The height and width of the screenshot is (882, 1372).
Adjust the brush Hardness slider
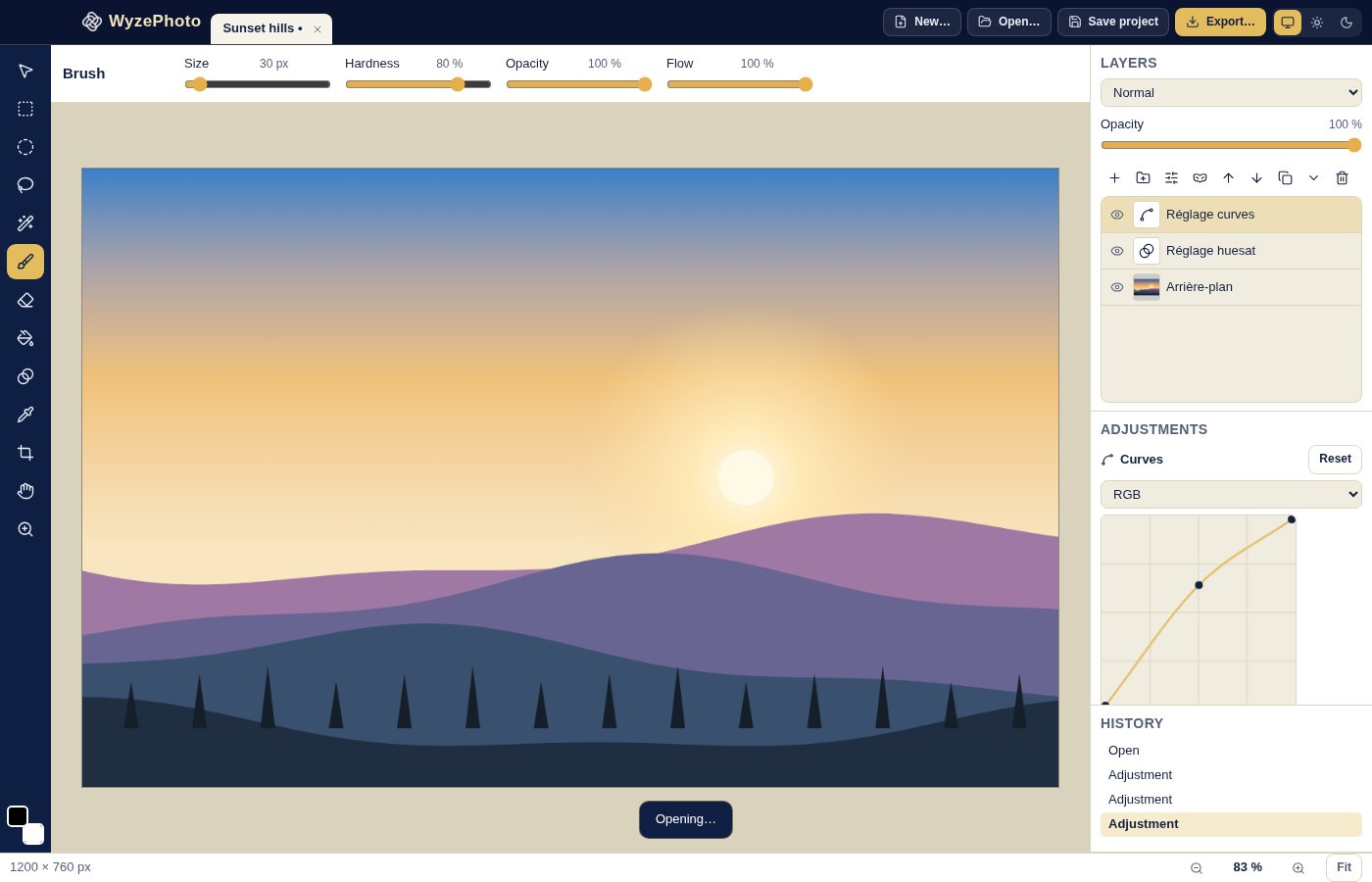418,84
